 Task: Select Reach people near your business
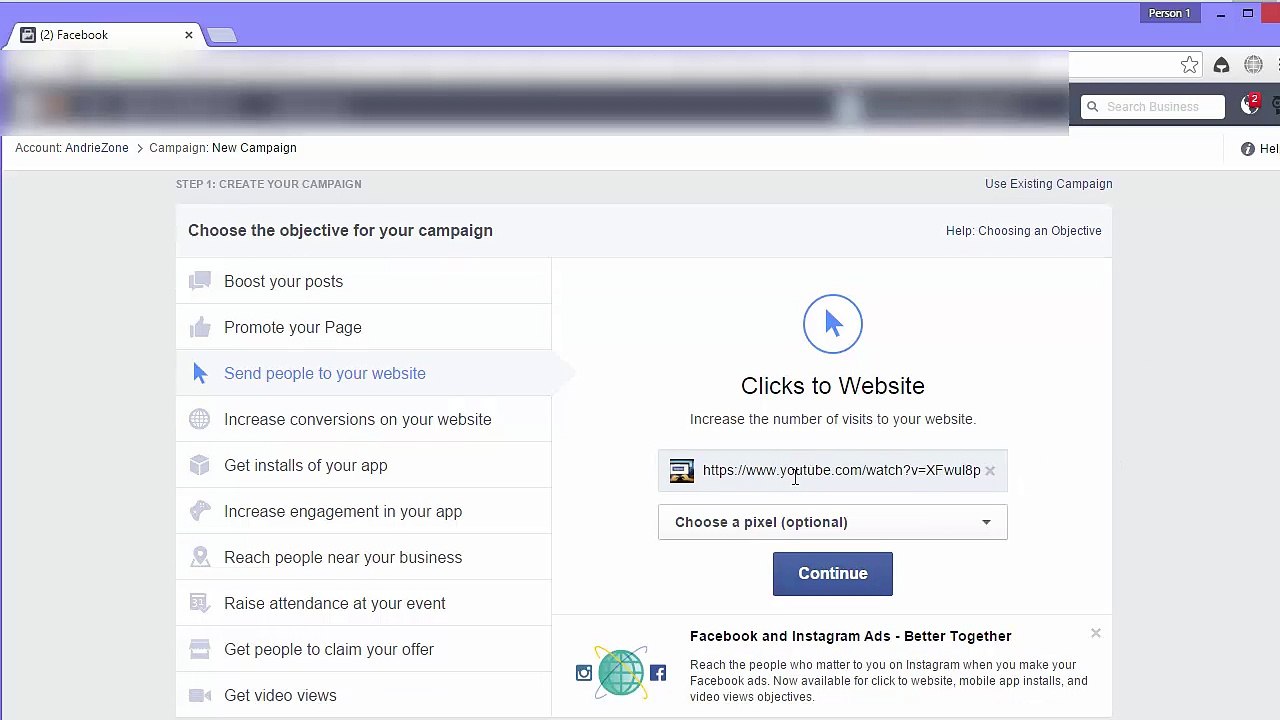pos(363,557)
